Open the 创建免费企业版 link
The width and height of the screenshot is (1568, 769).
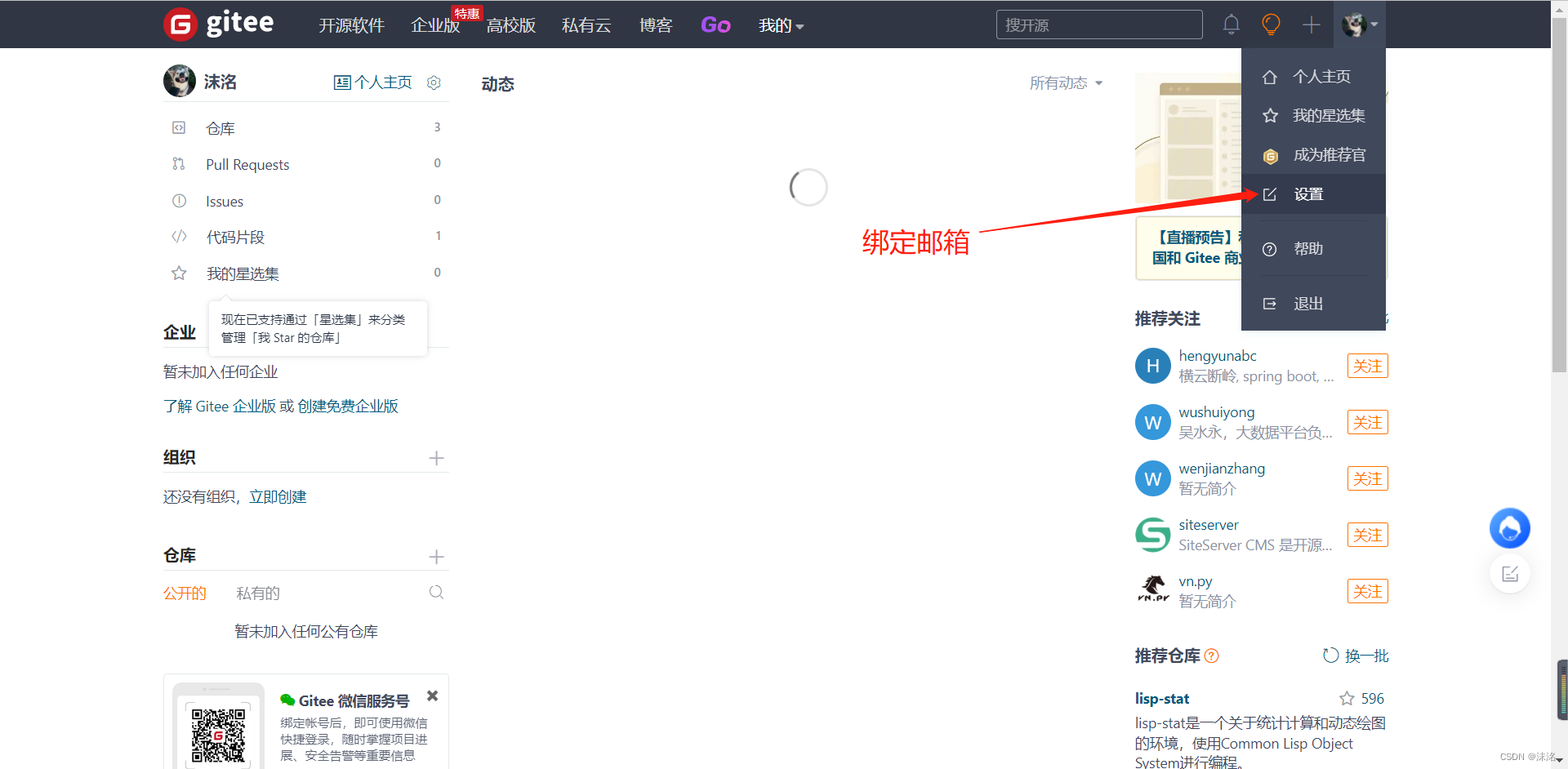pyautogui.click(x=348, y=406)
